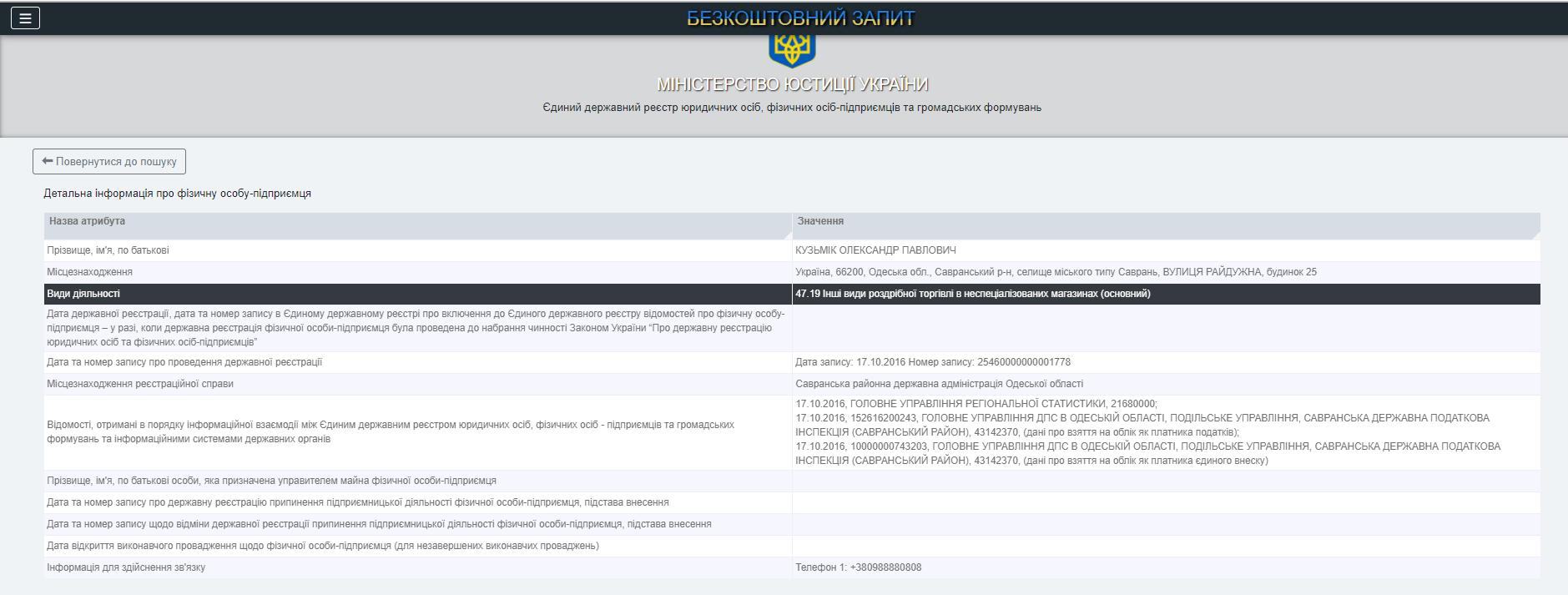1568x595 pixels.
Task: Click 'Детальна інформація про фізичну особу-підприємця' heading
Action: click(177, 194)
